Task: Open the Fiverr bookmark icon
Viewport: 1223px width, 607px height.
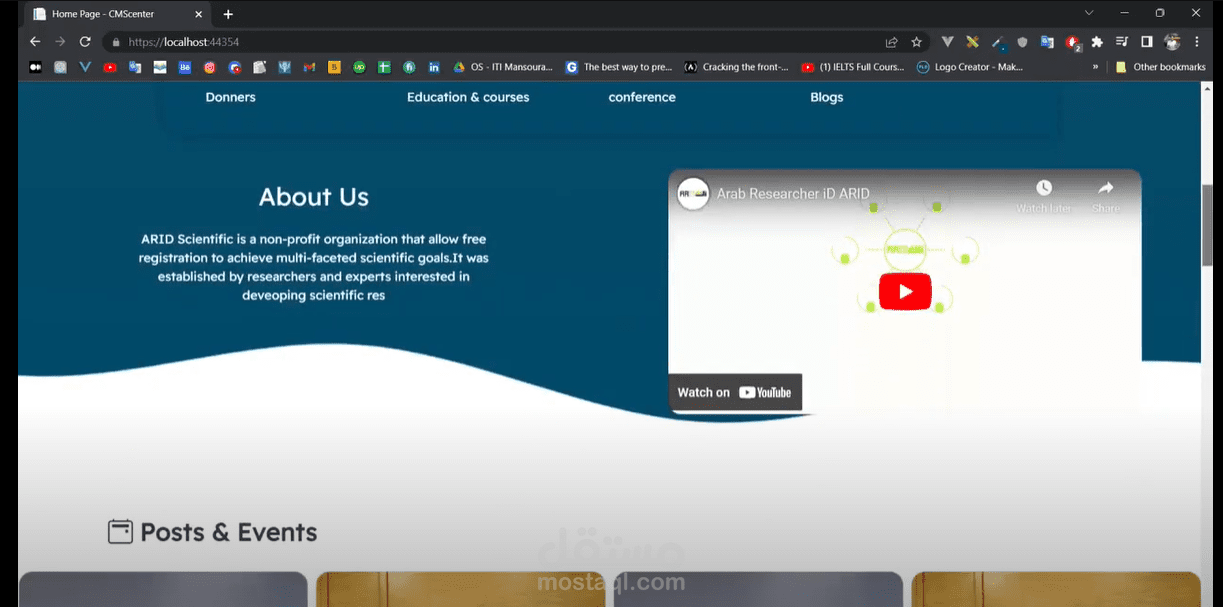Action: [409, 67]
